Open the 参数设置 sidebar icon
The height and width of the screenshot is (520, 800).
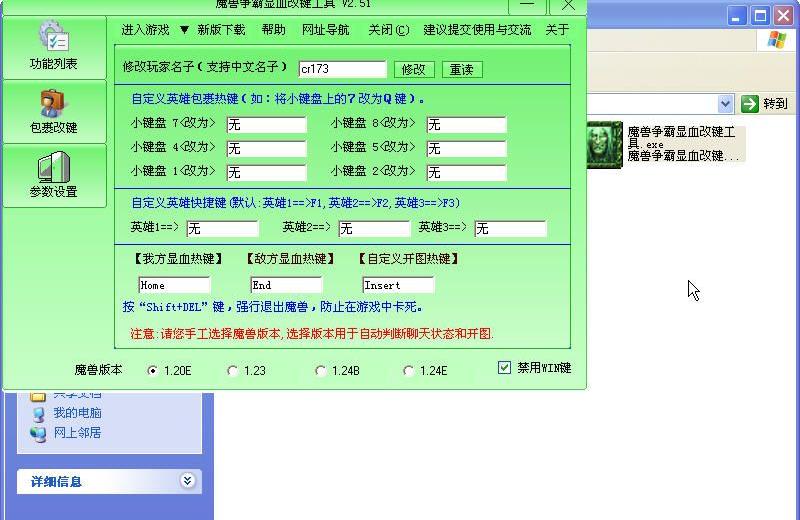tap(53, 168)
